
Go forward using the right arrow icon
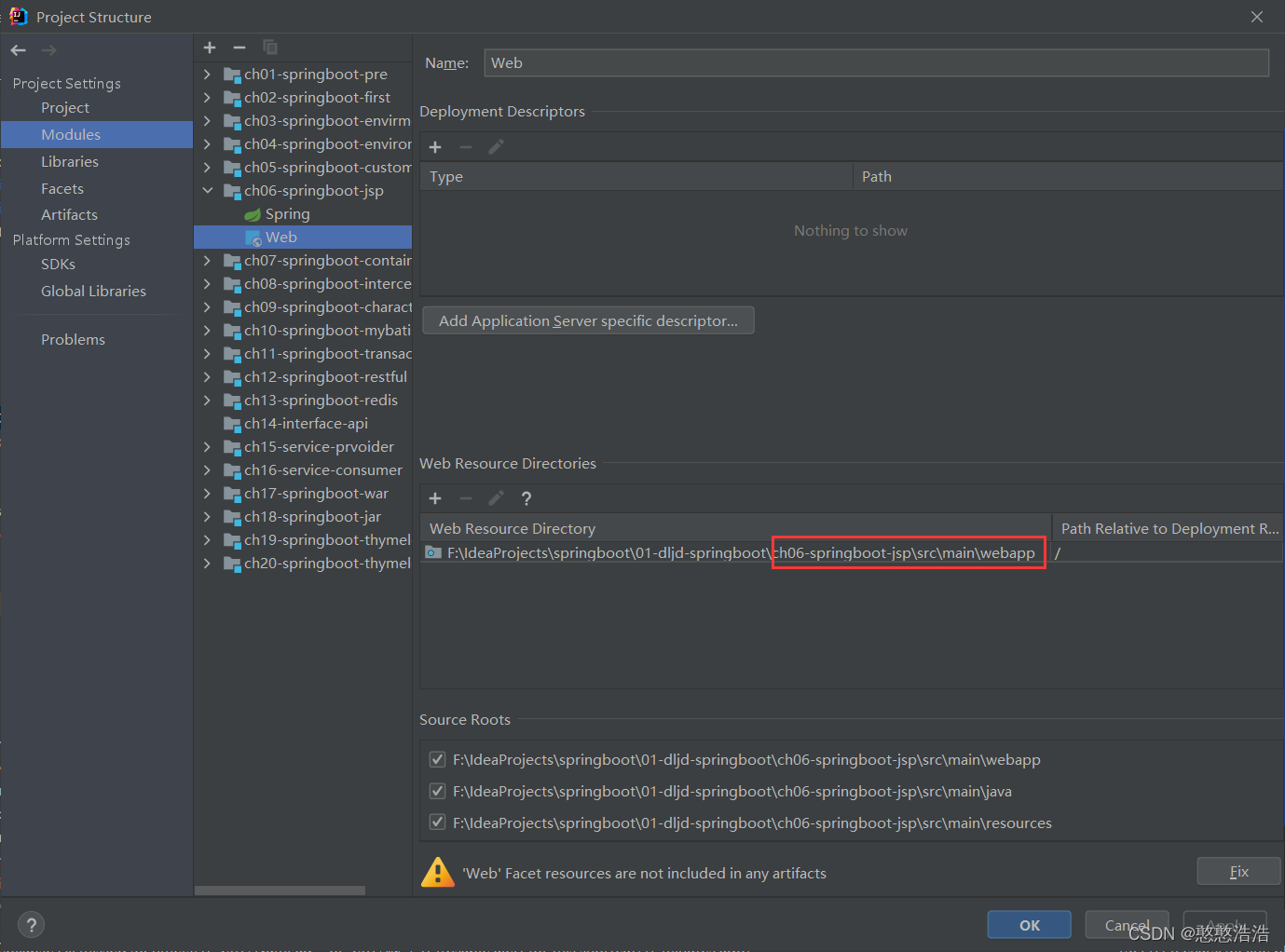click(48, 50)
